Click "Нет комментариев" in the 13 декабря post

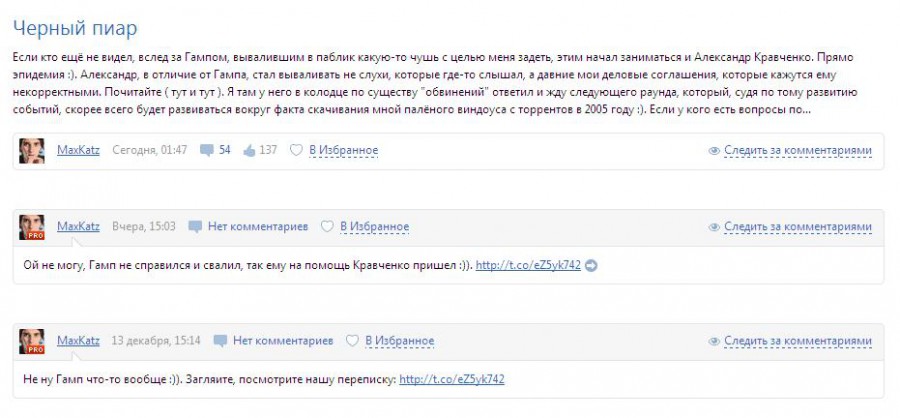[283, 340]
